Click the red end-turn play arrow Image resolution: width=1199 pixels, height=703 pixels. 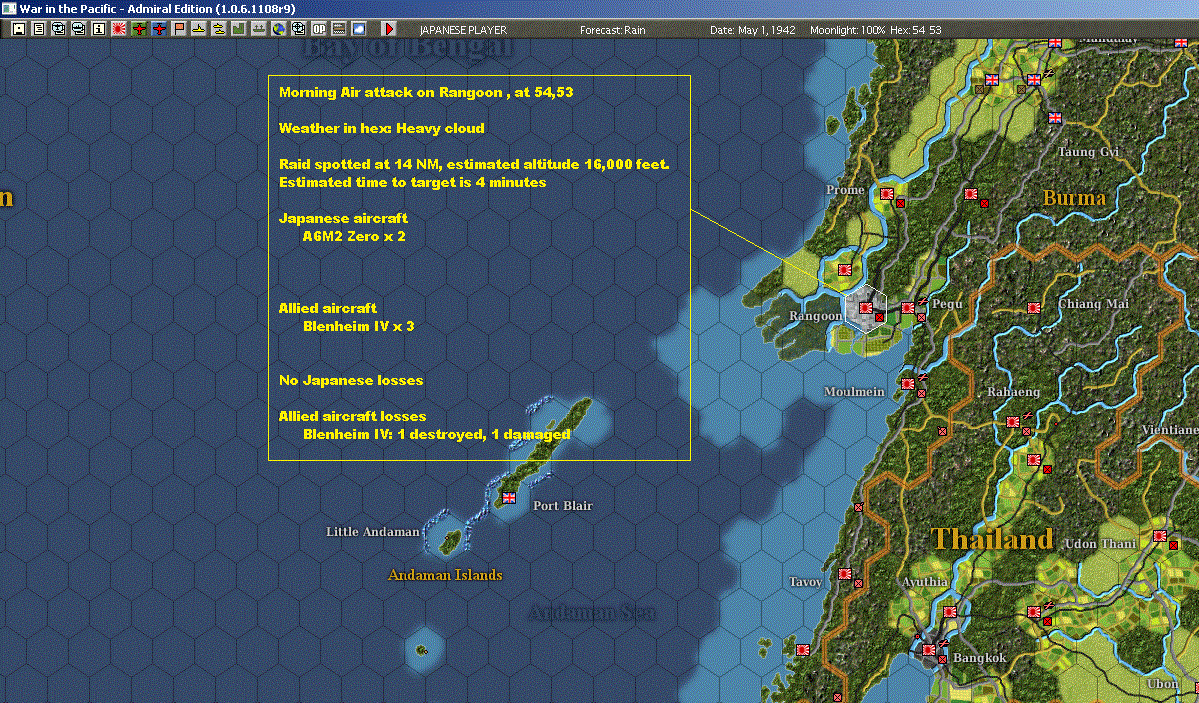388,29
